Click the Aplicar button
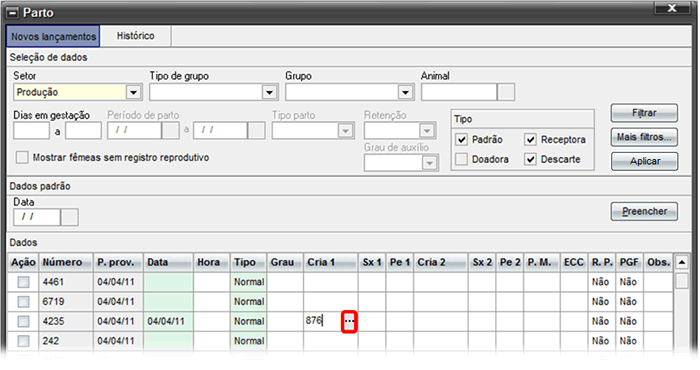 click(x=644, y=161)
